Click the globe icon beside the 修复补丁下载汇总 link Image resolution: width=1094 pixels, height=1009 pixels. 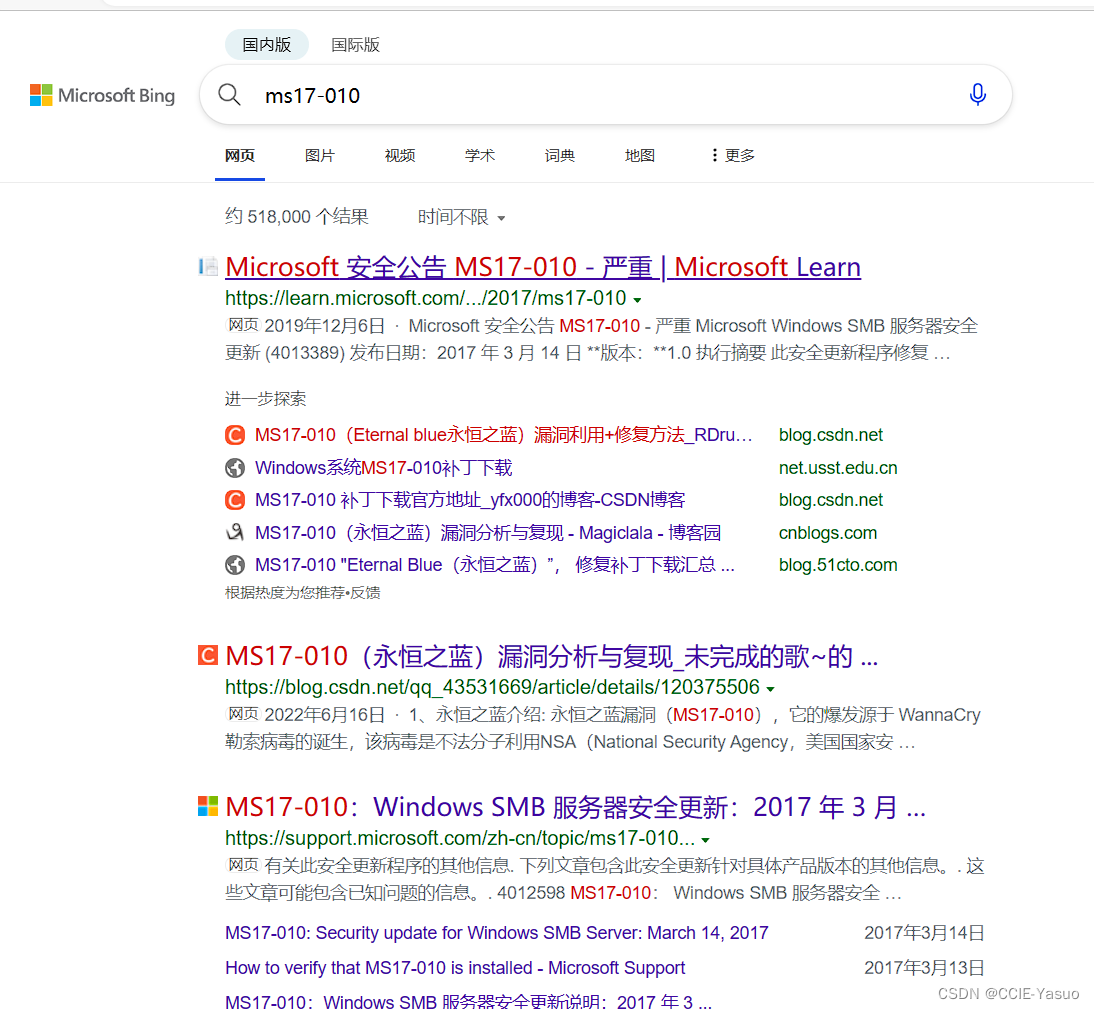tap(235, 565)
